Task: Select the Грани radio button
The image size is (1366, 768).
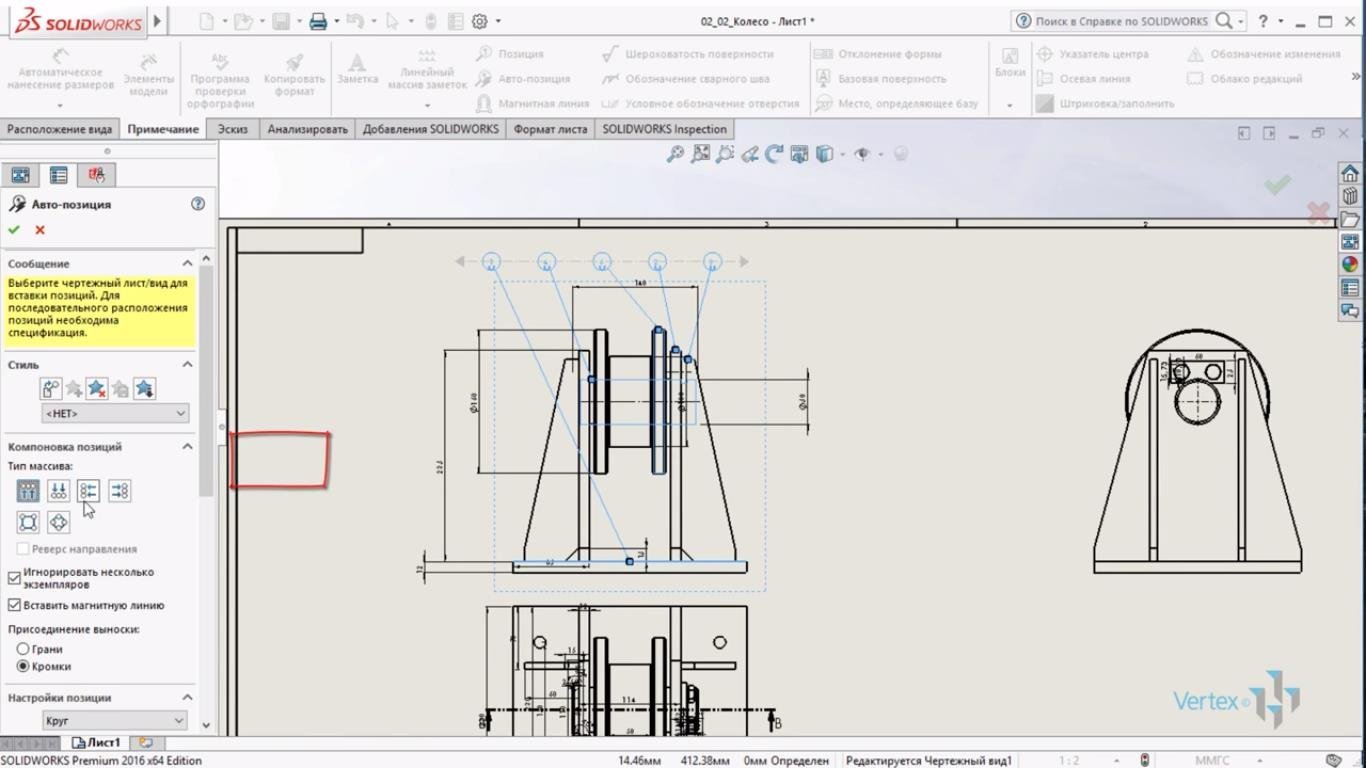Action: click(x=23, y=649)
